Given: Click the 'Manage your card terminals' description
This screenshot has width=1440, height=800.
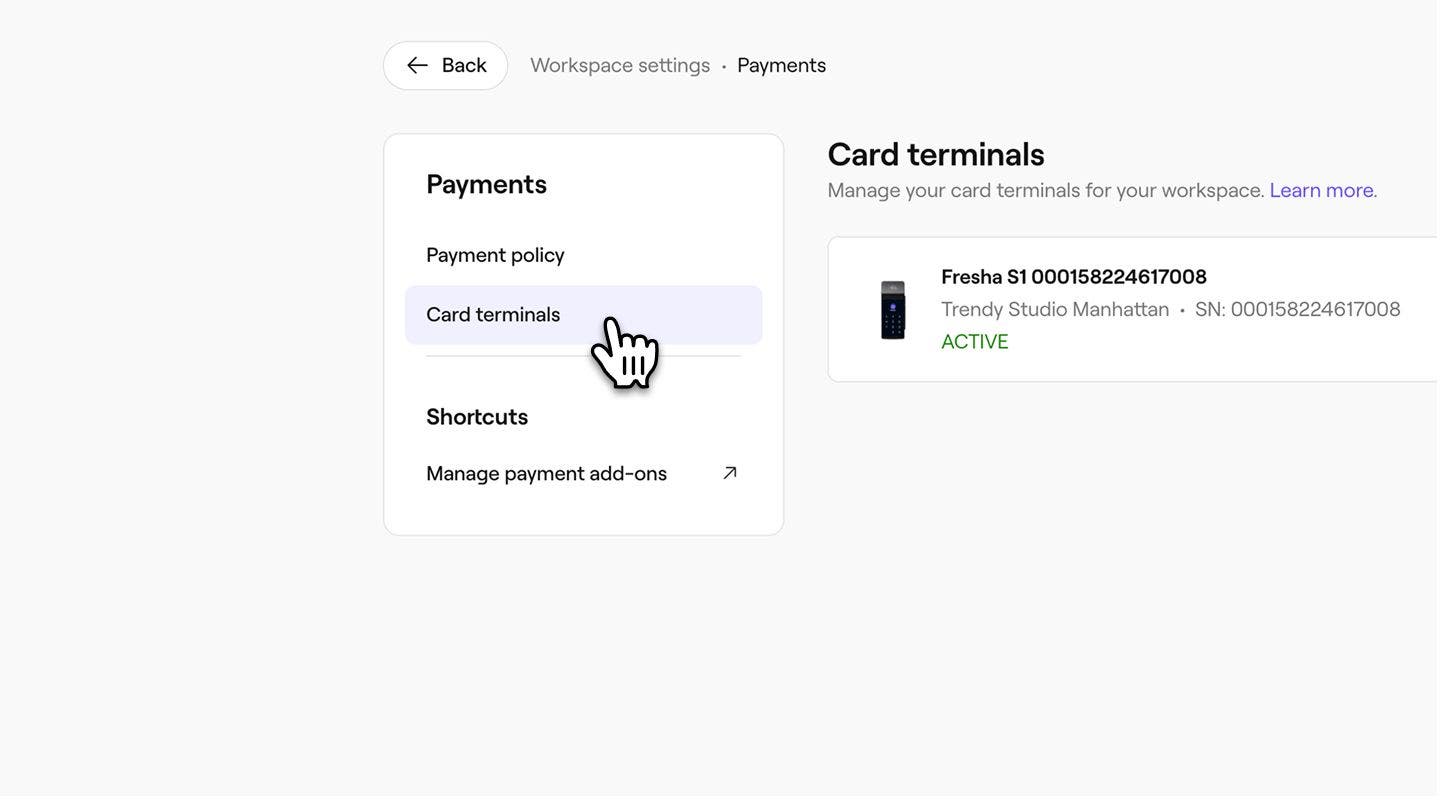Looking at the screenshot, I should [x=1046, y=190].
